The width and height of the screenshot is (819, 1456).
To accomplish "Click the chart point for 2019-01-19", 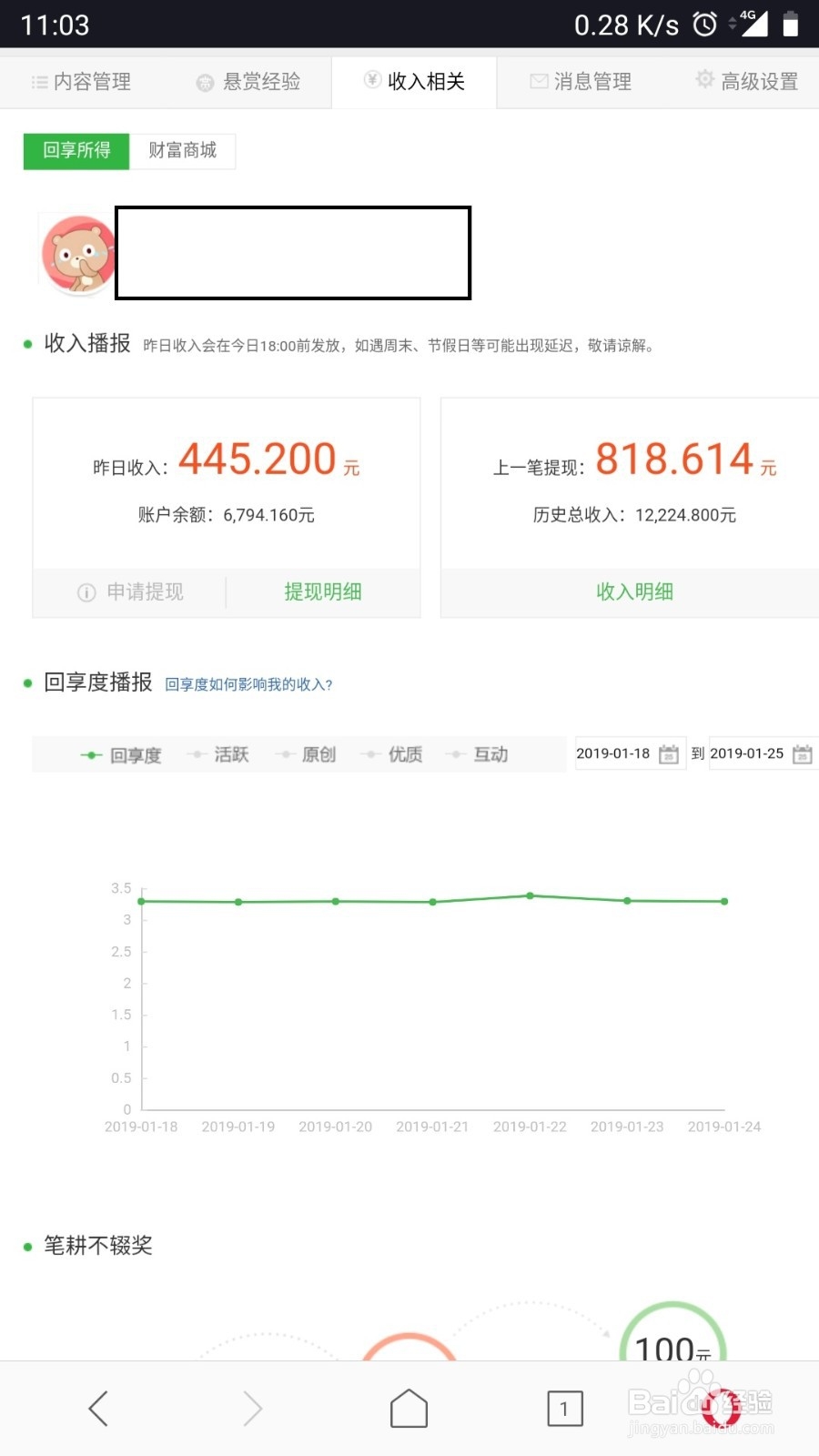I will [238, 902].
